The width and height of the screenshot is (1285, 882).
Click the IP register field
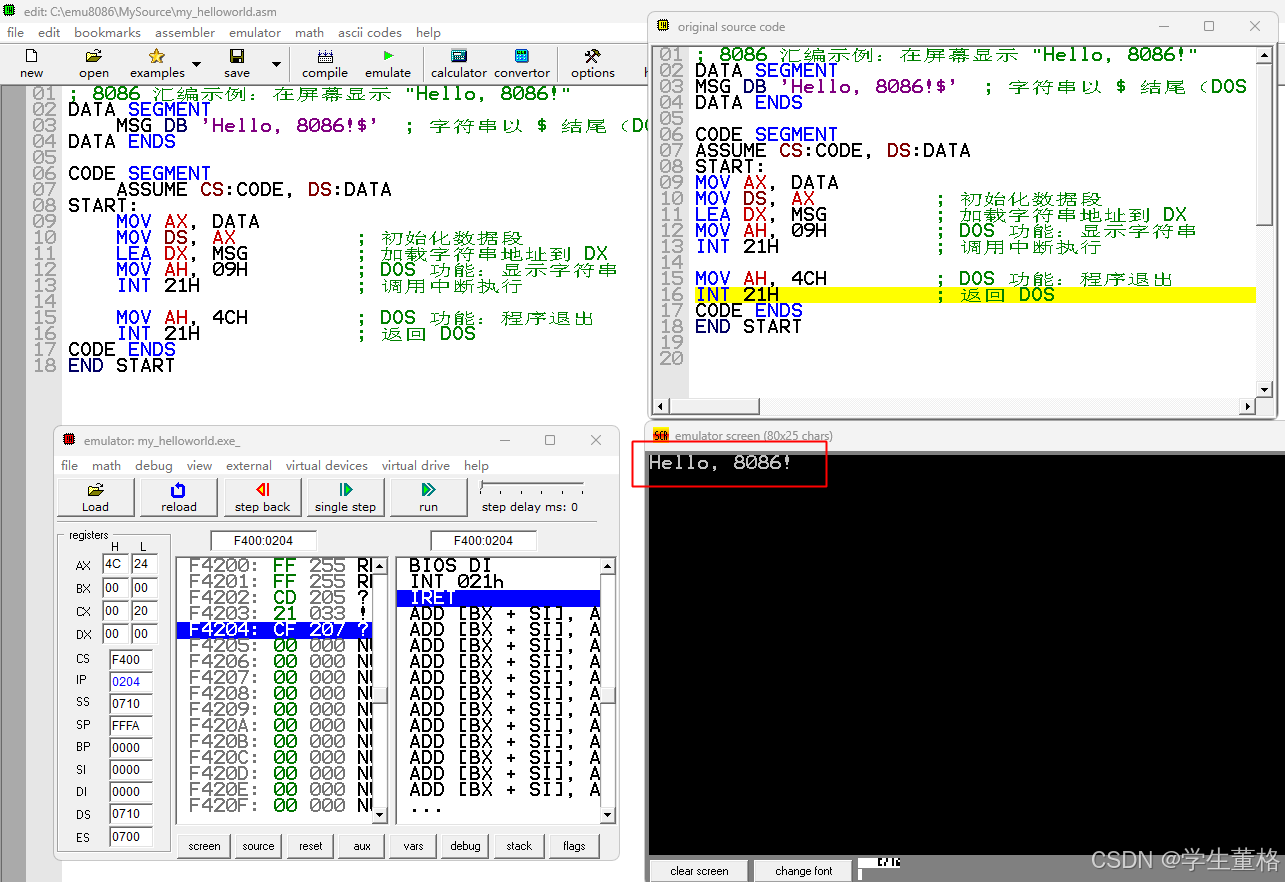pos(131,682)
